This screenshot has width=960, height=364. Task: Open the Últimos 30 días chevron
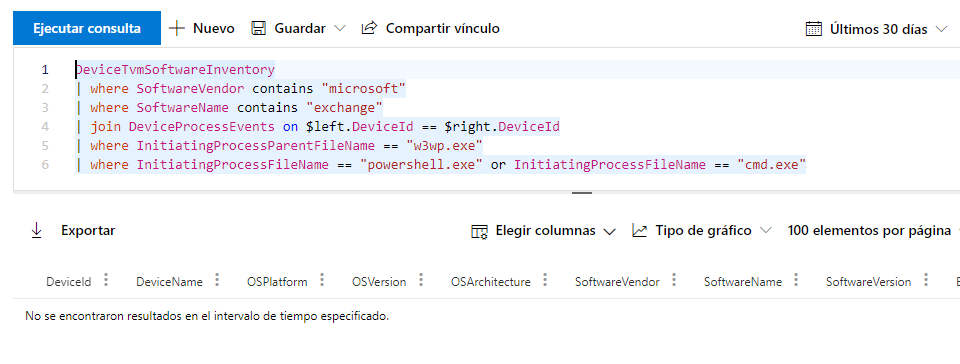click(942, 29)
